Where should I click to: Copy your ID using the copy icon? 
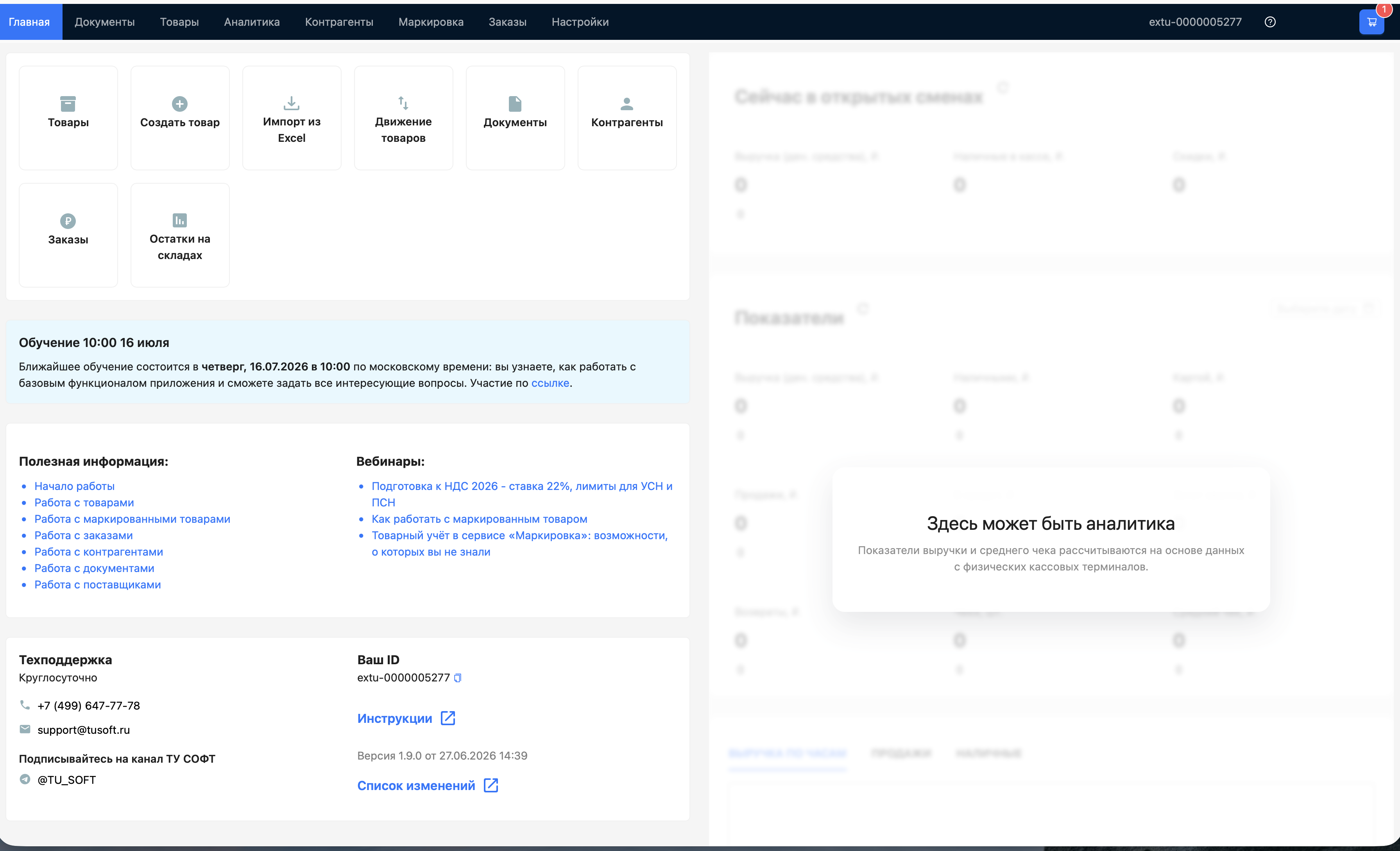457,677
